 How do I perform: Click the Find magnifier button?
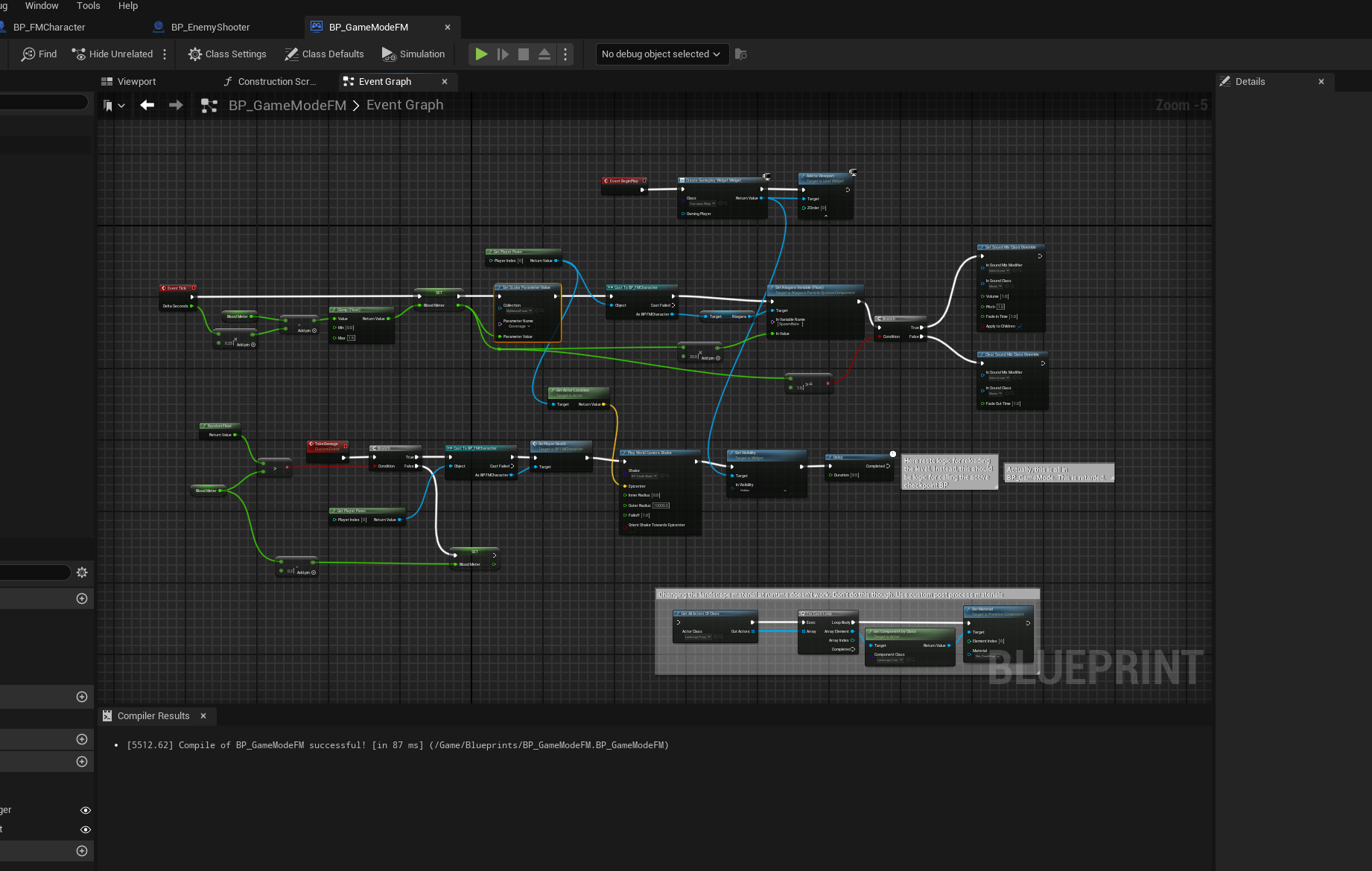39,54
